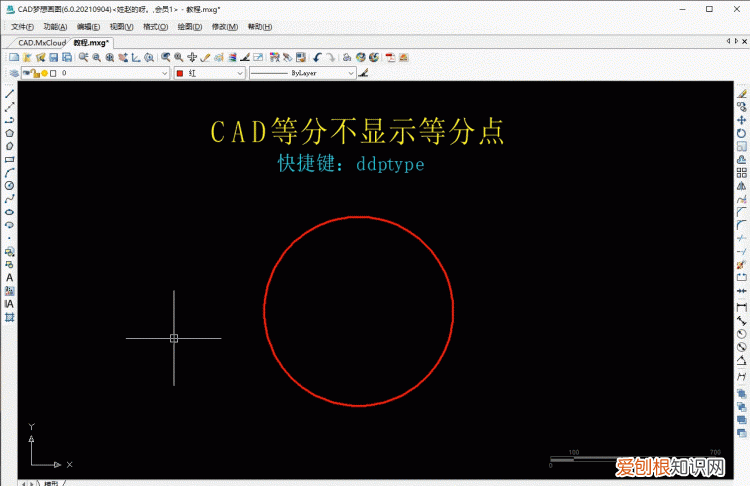Click the PDF export icon
Image resolution: width=750 pixels, height=486 pixels.
pos(390,57)
